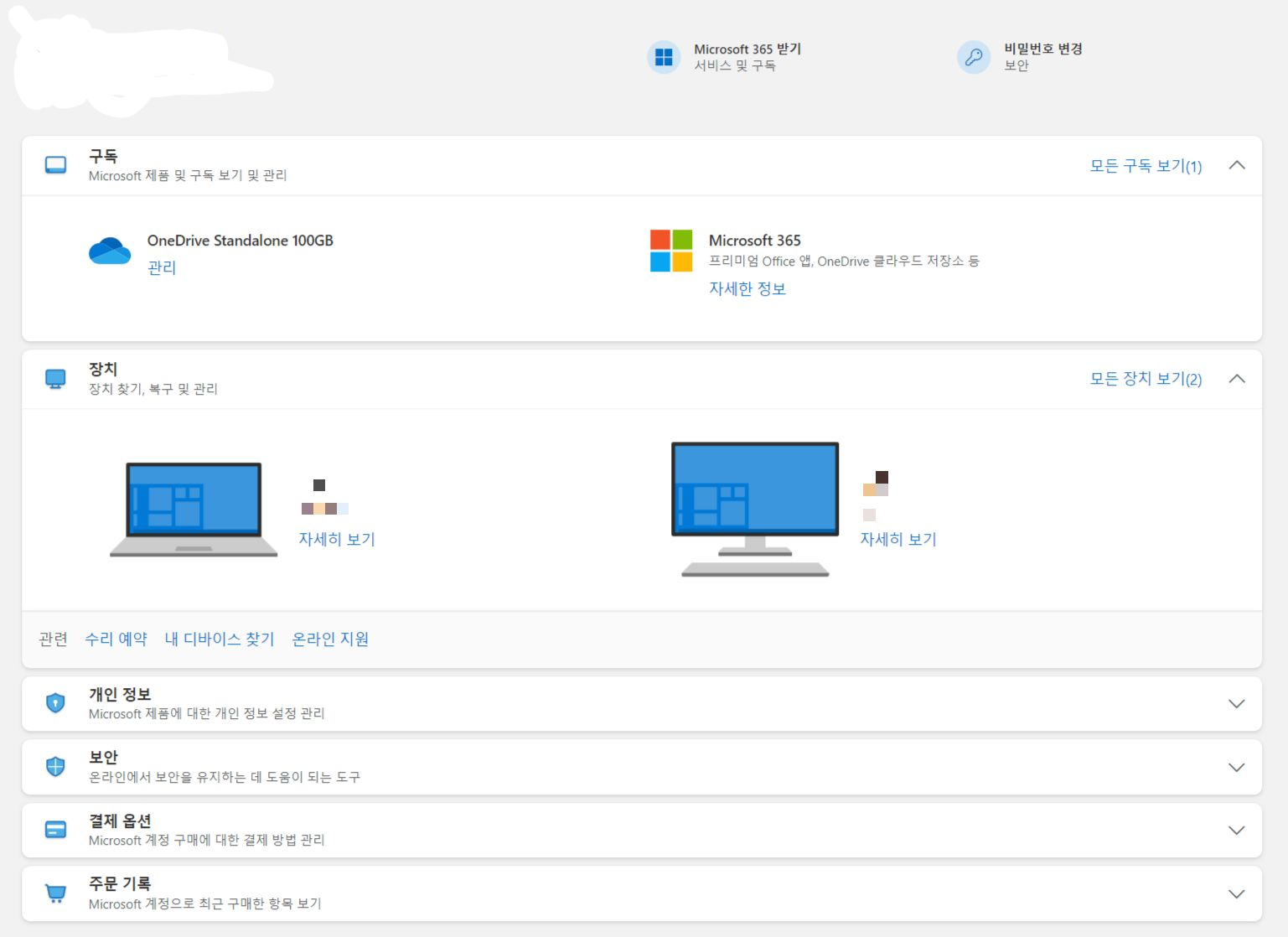Click 관리 under OneDrive Standalone 100GB
Image resolution: width=1288 pixels, height=937 pixels.
coord(162,267)
